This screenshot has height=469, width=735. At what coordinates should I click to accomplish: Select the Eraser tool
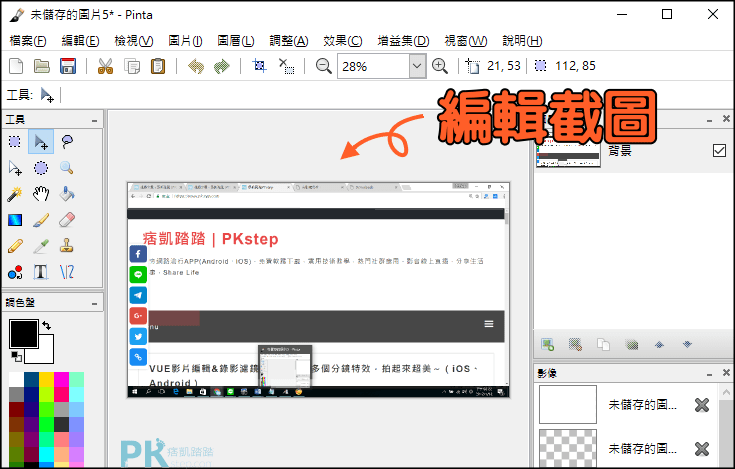[67, 220]
